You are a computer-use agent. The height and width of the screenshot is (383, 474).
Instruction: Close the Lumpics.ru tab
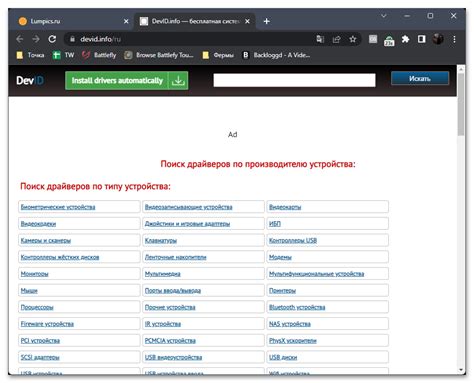126,21
